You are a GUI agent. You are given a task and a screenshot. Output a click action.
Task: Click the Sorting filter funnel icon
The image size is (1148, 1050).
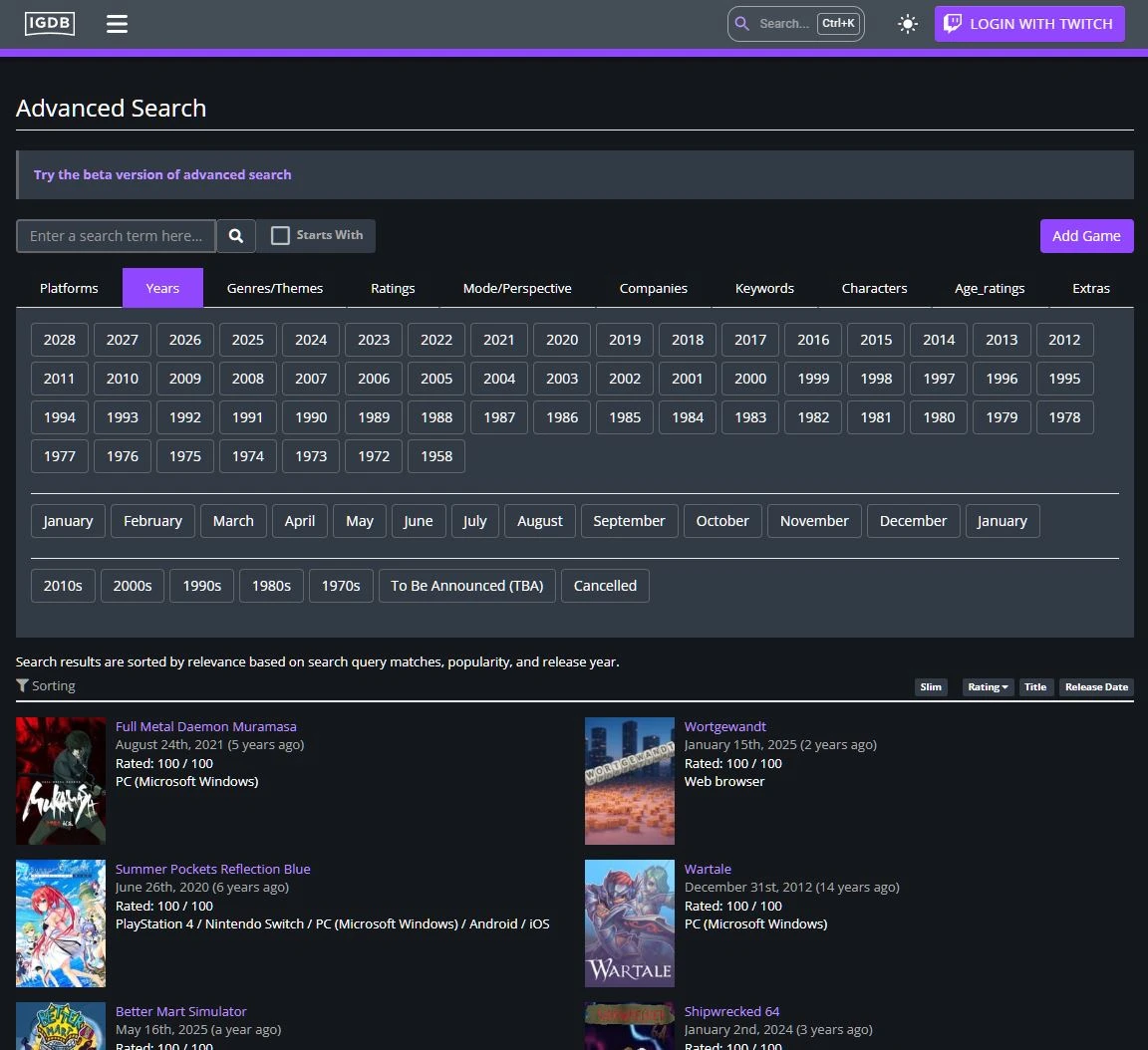(x=22, y=685)
